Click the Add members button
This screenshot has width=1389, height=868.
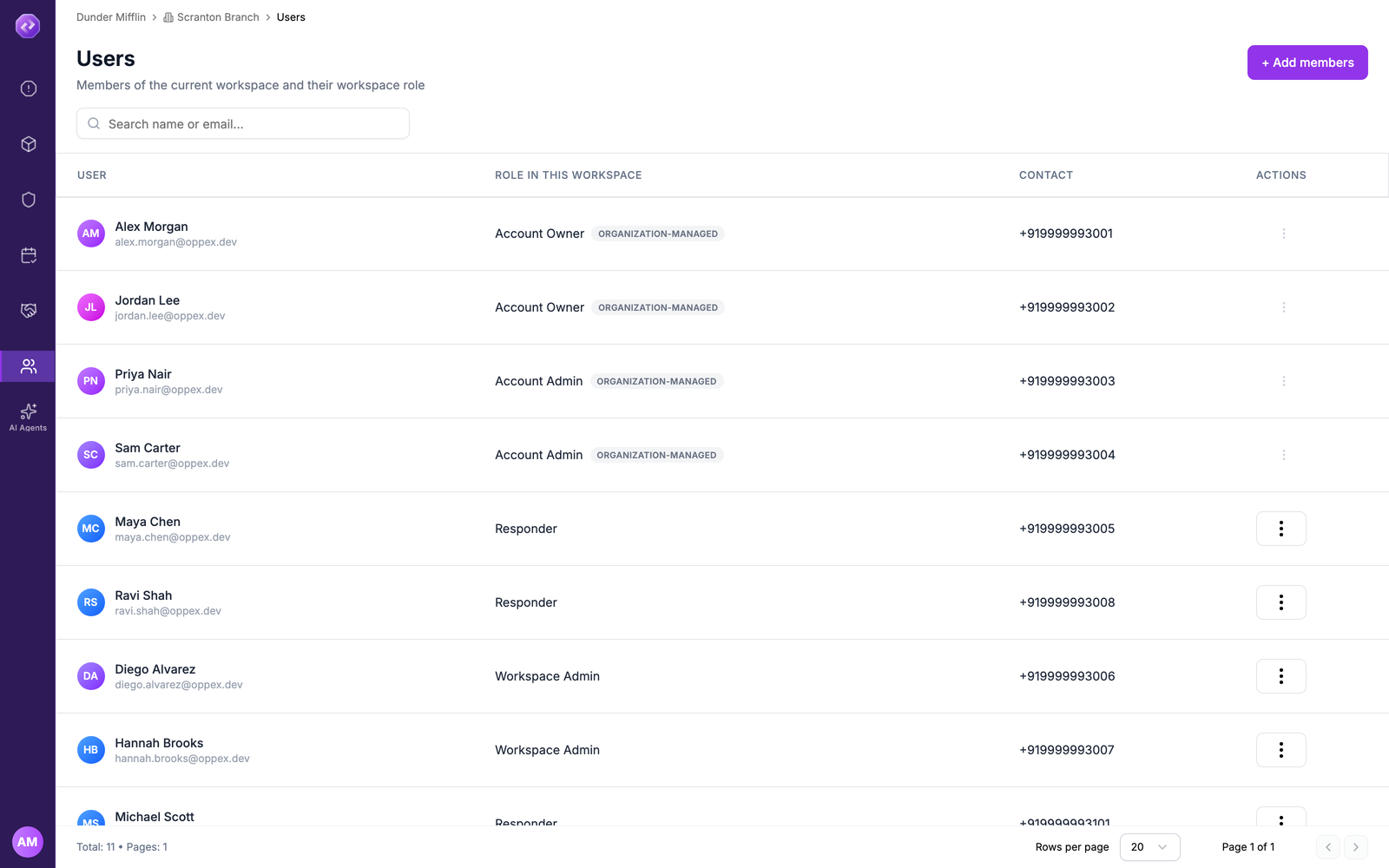click(1307, 62)
